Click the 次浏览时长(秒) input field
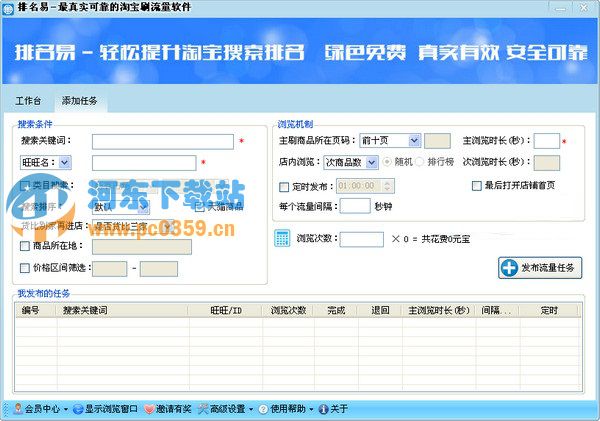 546,163
